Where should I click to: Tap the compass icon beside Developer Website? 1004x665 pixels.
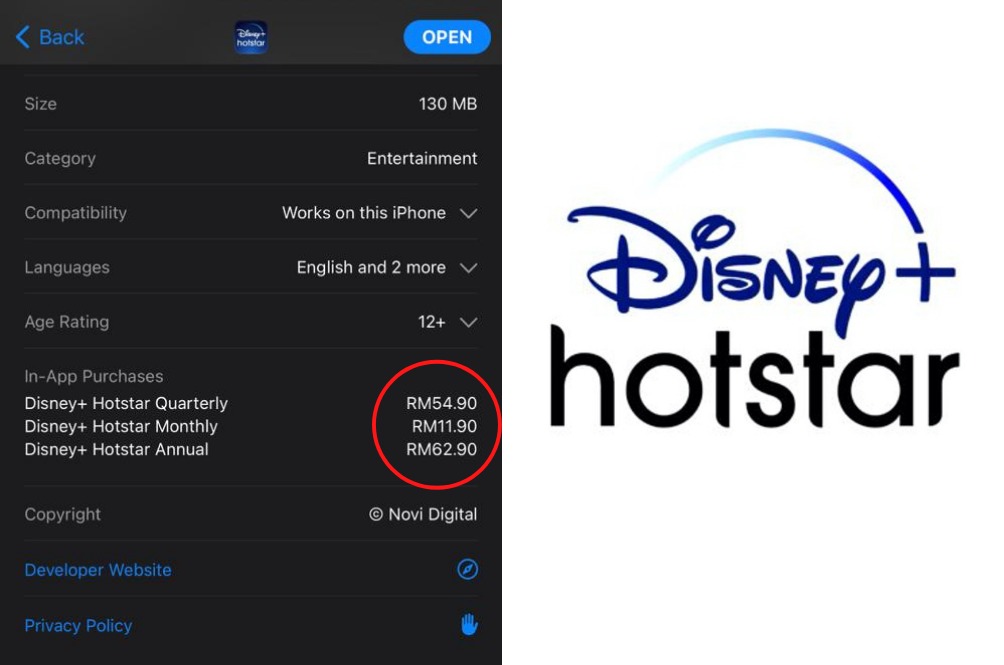[x=467, y=569]
